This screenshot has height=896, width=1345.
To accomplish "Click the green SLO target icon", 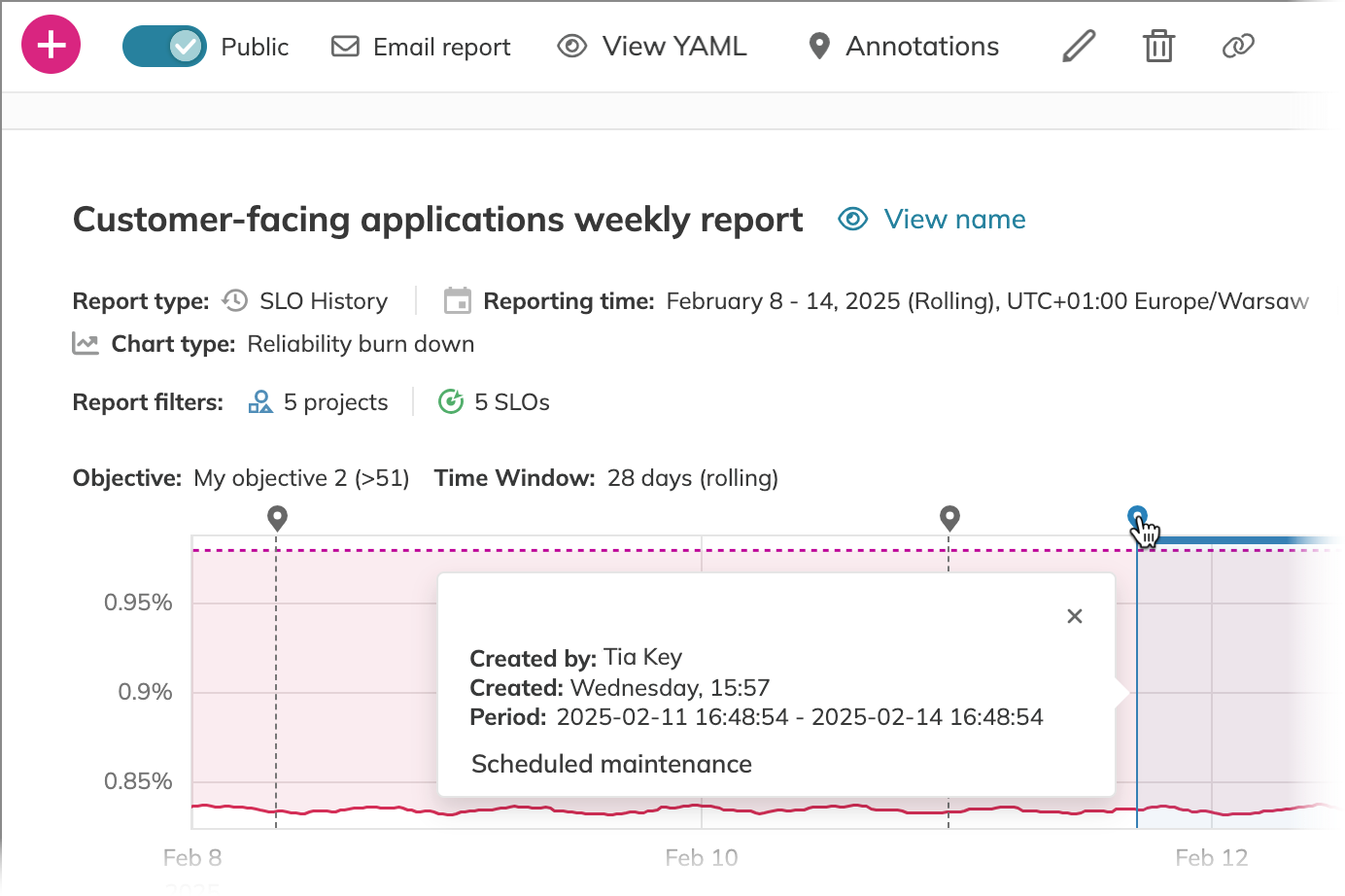I will [451, 401].
